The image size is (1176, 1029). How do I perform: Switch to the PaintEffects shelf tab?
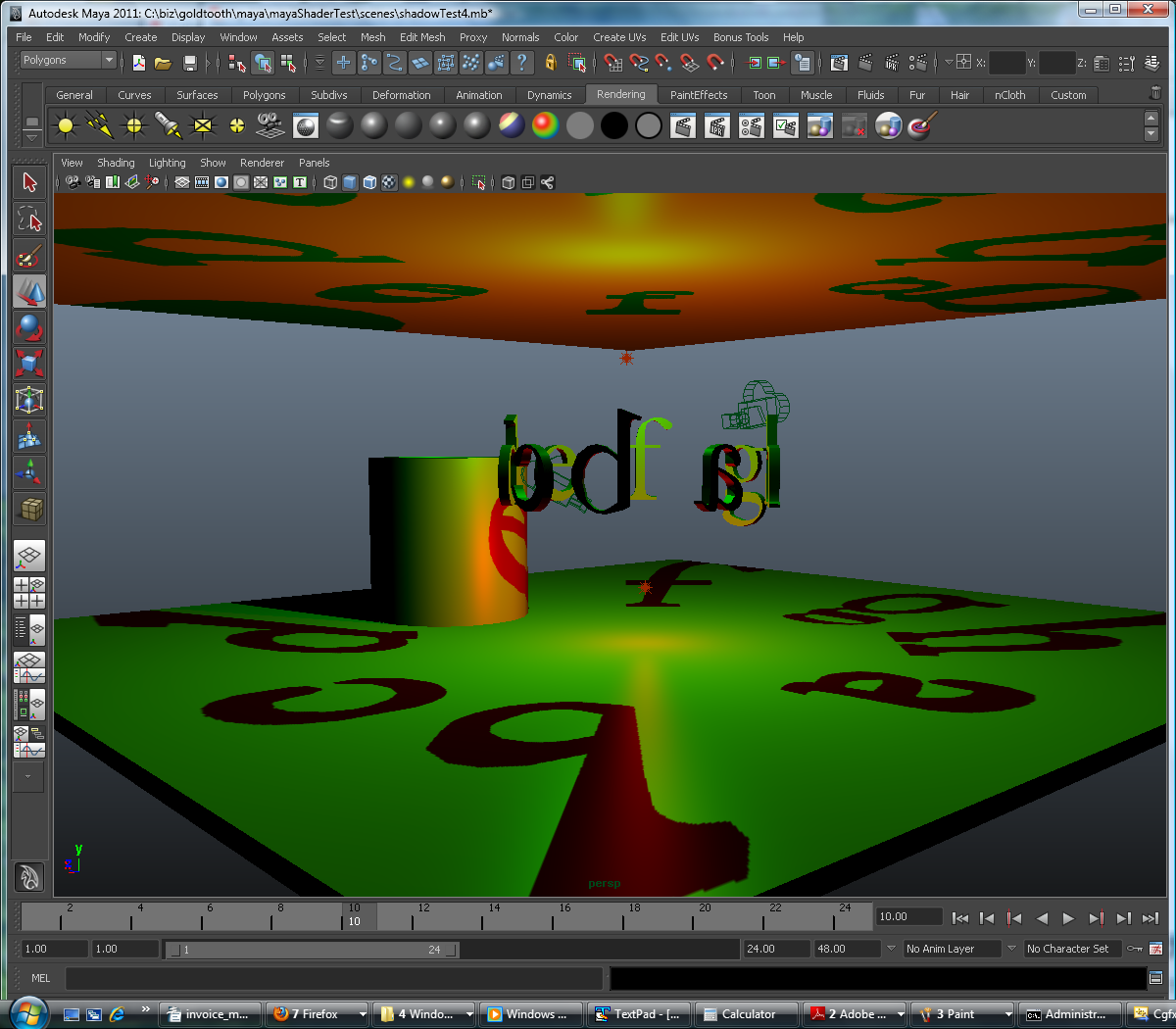point(699,95)
